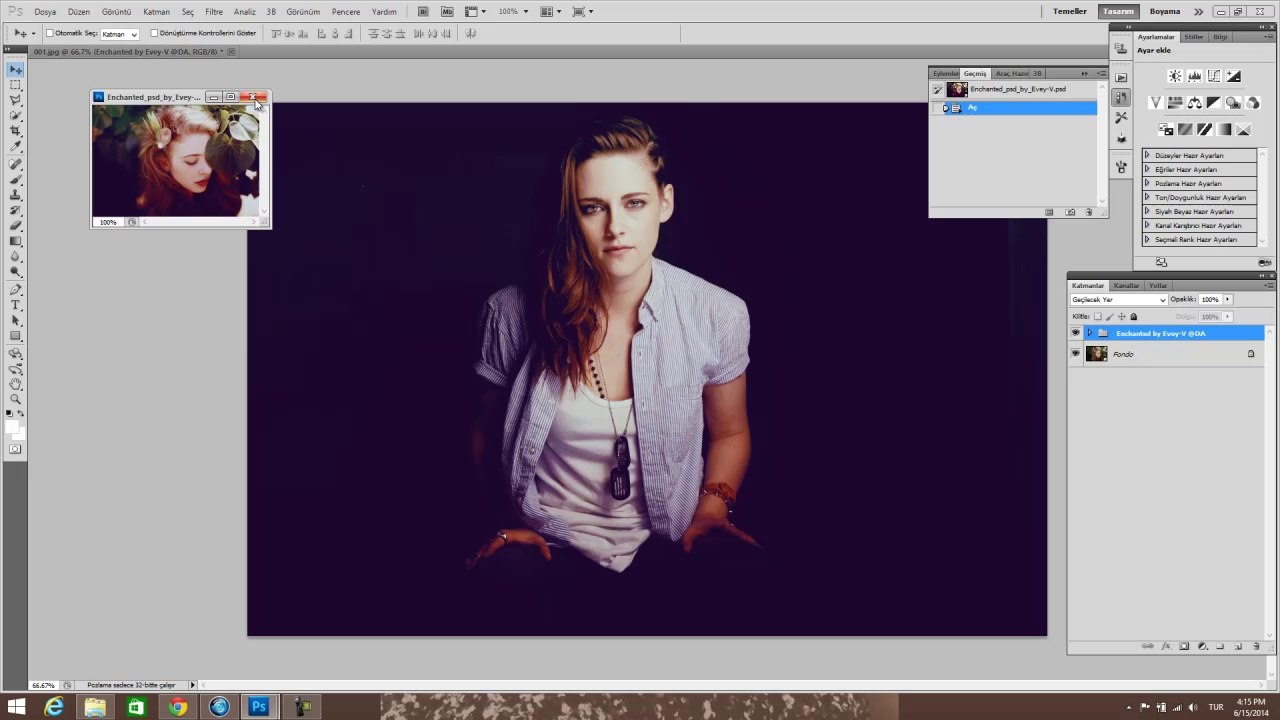The width and height of the screenshot is (1280, 720).
Task: Delete current state in History panel
Action: point(1089,212)
